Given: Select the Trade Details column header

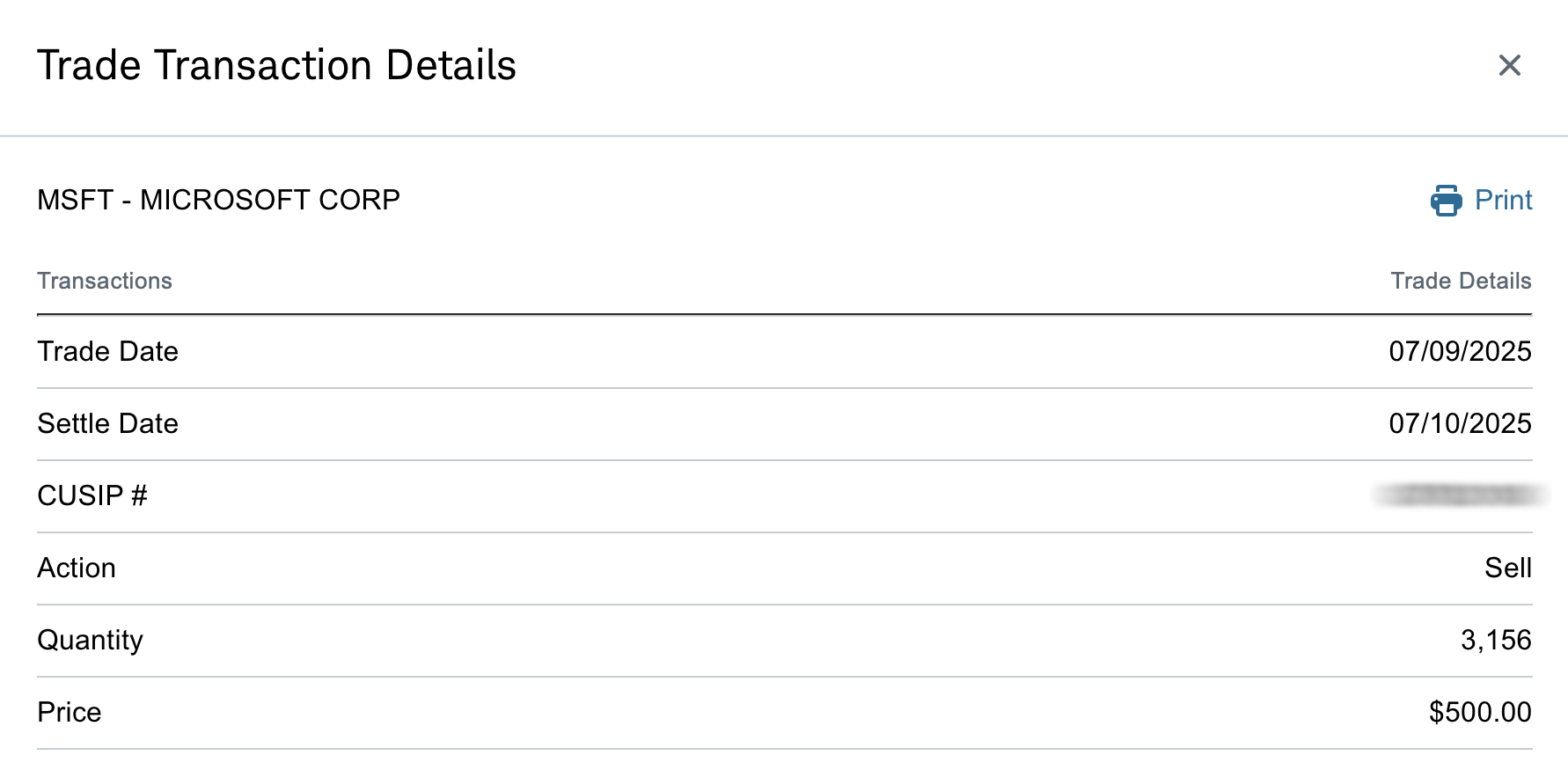Looking at the screenshot, I should tap(1461, 281).
